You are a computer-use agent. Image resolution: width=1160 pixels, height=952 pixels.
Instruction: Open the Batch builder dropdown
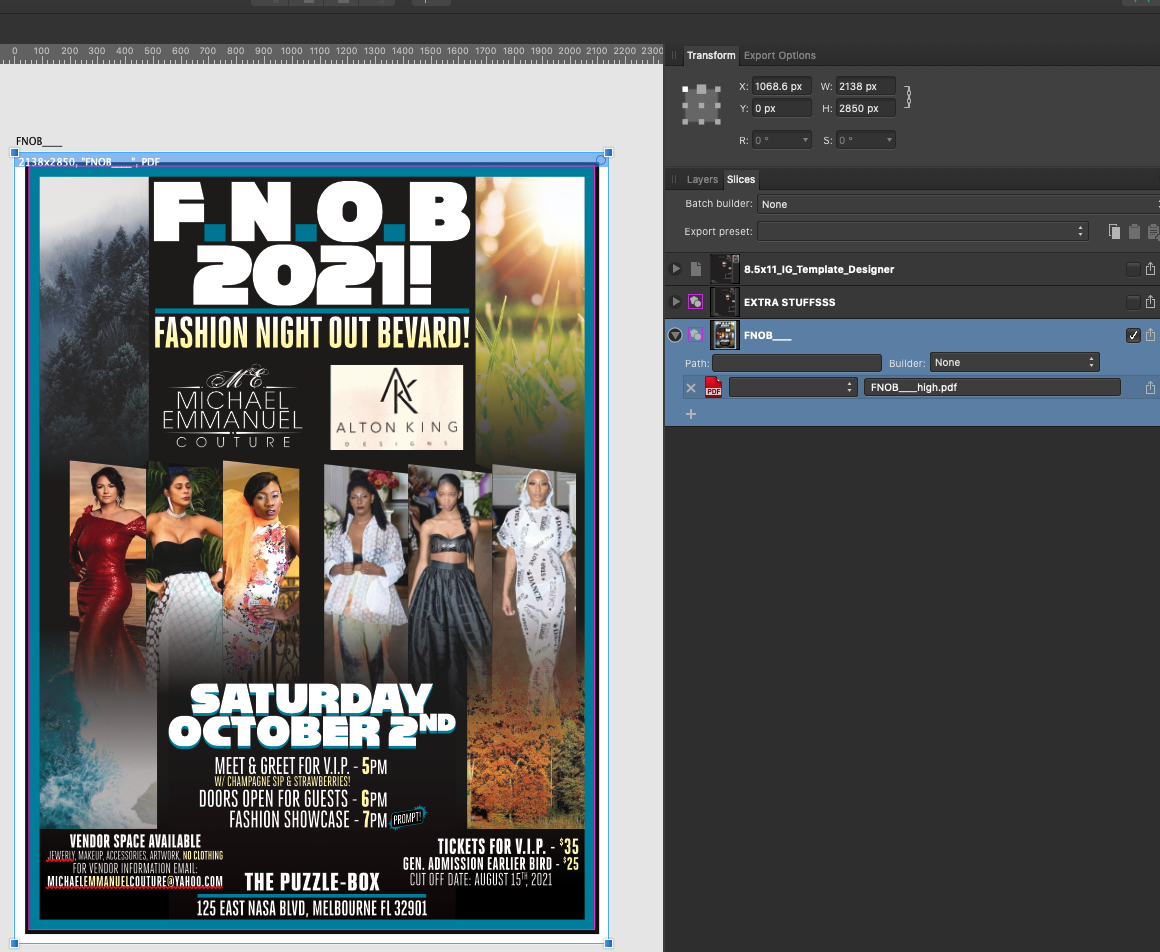[959, 204]
